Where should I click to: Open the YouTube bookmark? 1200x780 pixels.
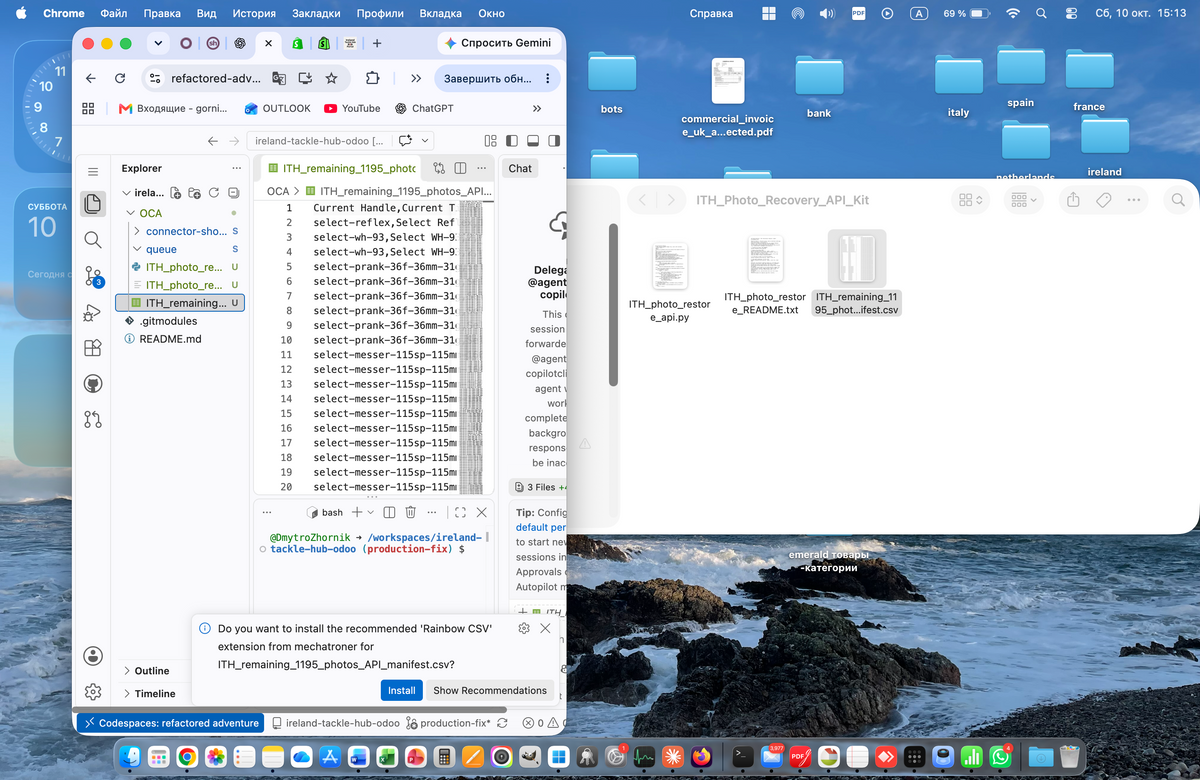tap(352, 108)
